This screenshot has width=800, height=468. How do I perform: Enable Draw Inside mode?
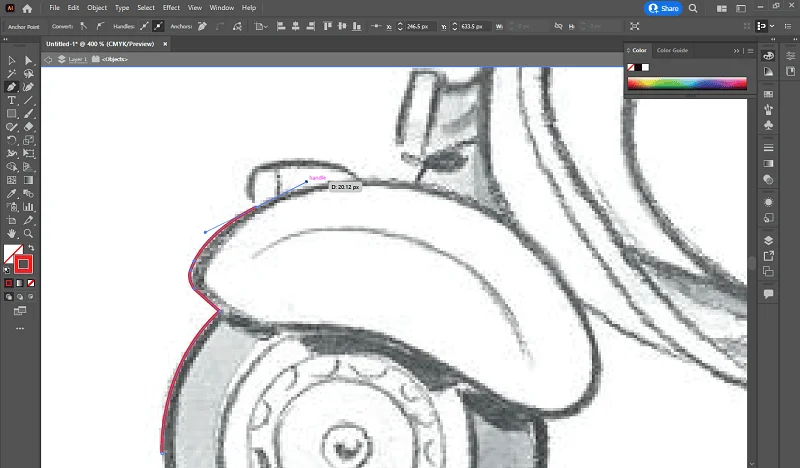pos(31,297)
